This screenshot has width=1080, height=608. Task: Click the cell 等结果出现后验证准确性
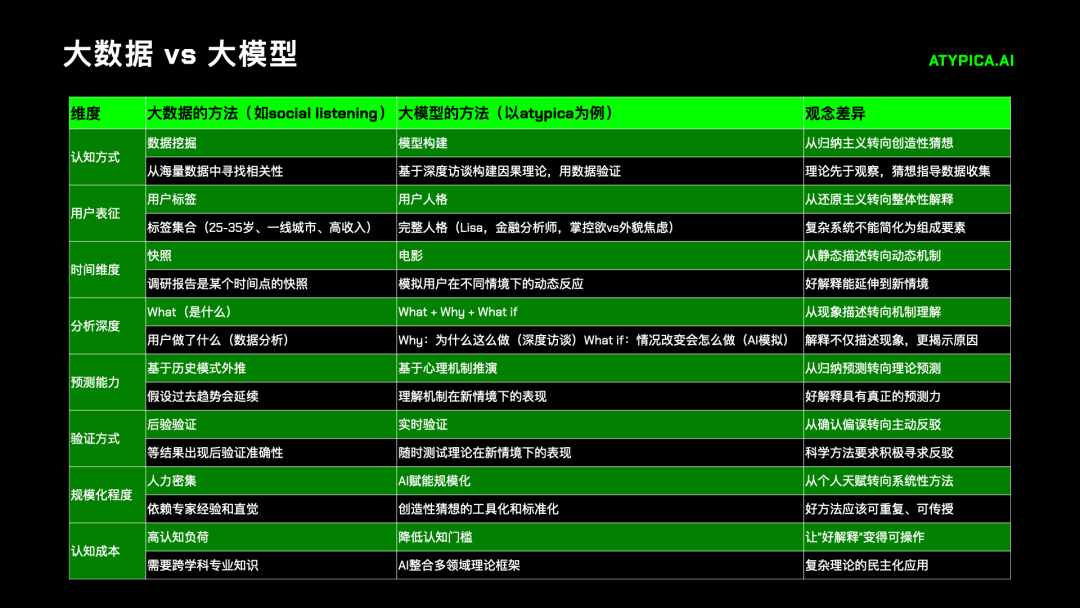click(x=271, y=452)
